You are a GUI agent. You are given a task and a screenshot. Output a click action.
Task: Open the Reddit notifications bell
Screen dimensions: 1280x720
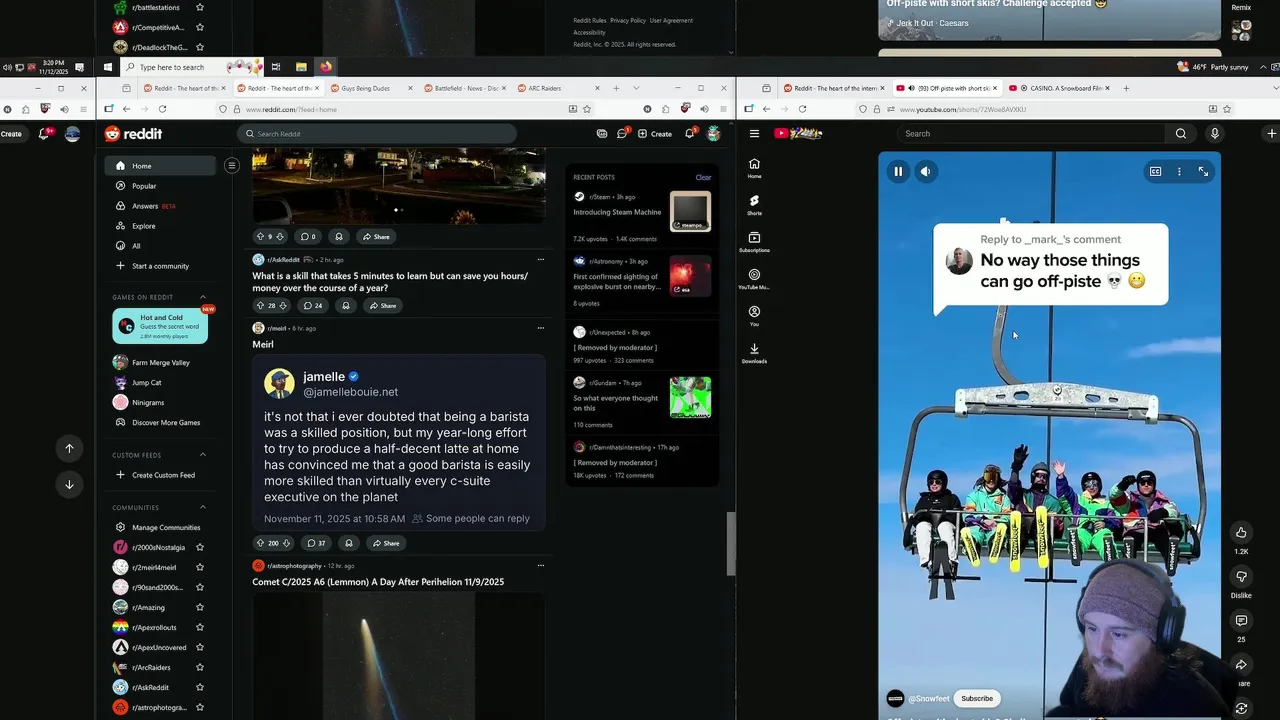coord(689,133)
